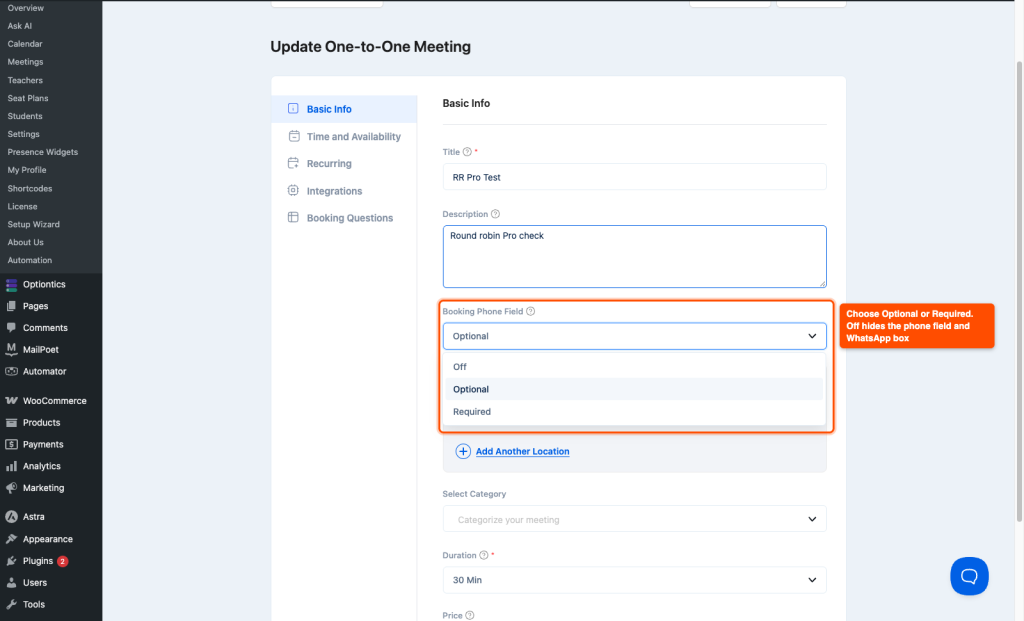This screenshot has height=621, width=1024.
Task: Open Presence Widgets sidebar link
Action: [x=42, y=151]
